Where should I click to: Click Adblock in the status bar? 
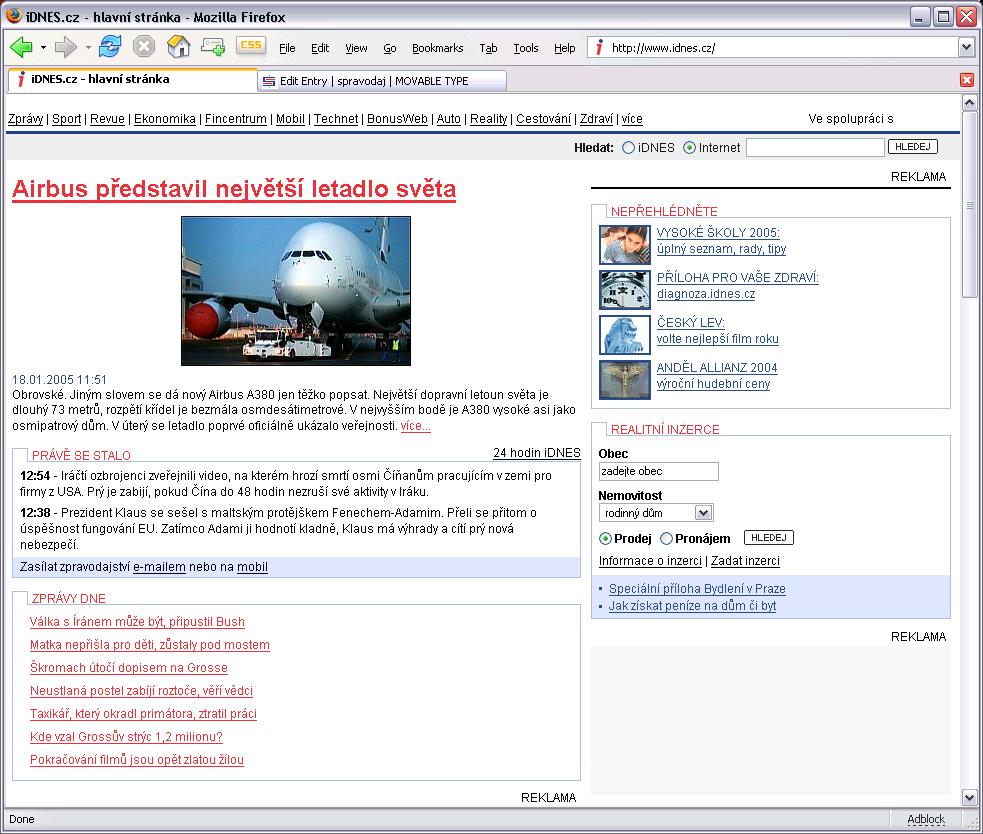tap(926, 819)
